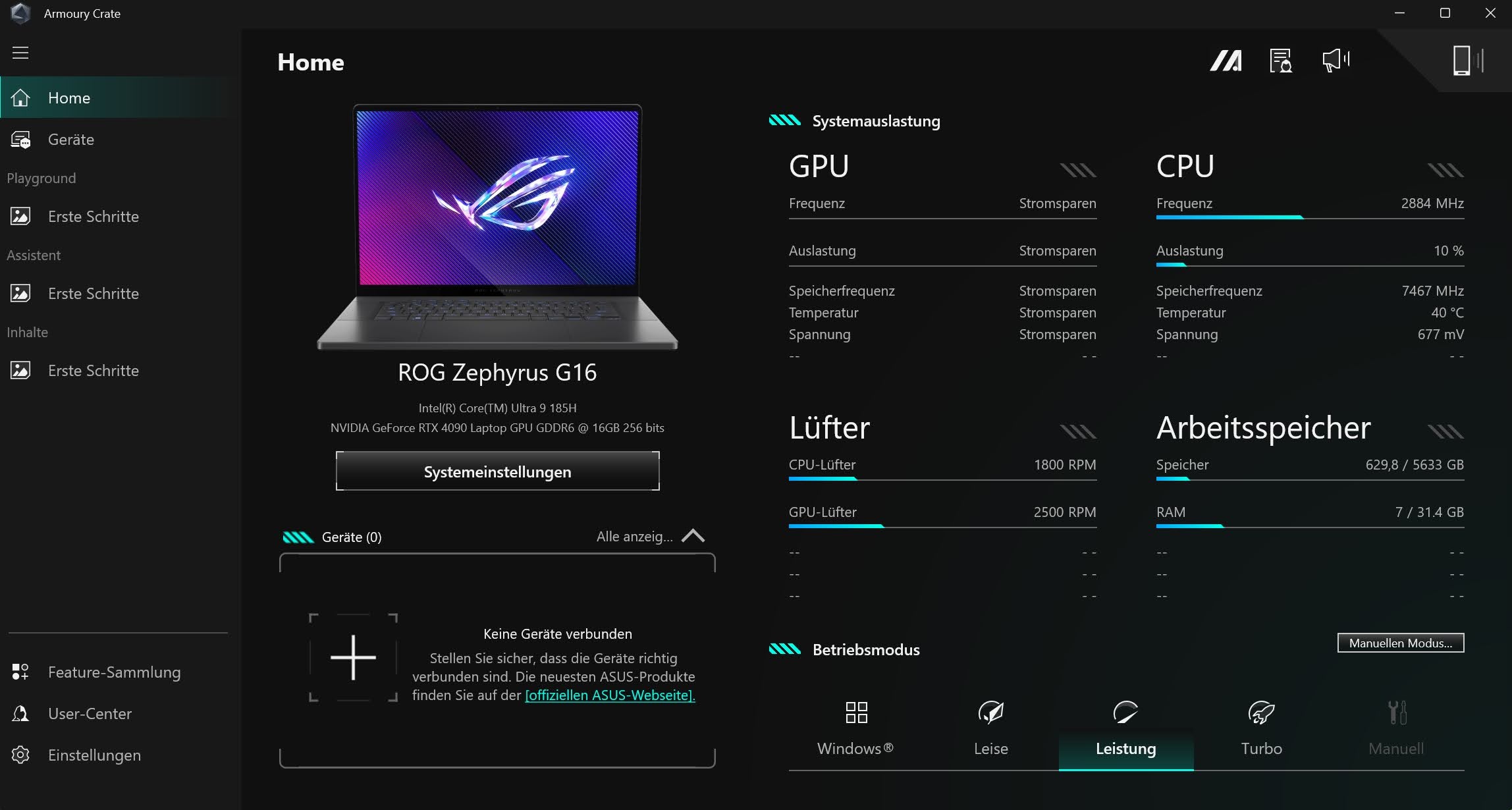Viewport: 1512px width, 810px height.
Task: Click the ROG Zephyrus laptop image
Action: tap(497, 227)
